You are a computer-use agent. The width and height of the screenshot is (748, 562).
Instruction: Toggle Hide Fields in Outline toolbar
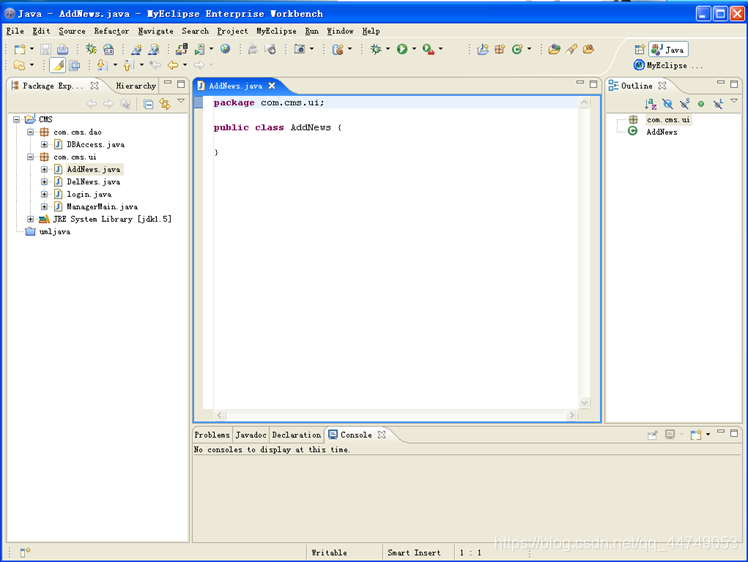[x=667, y=104]
